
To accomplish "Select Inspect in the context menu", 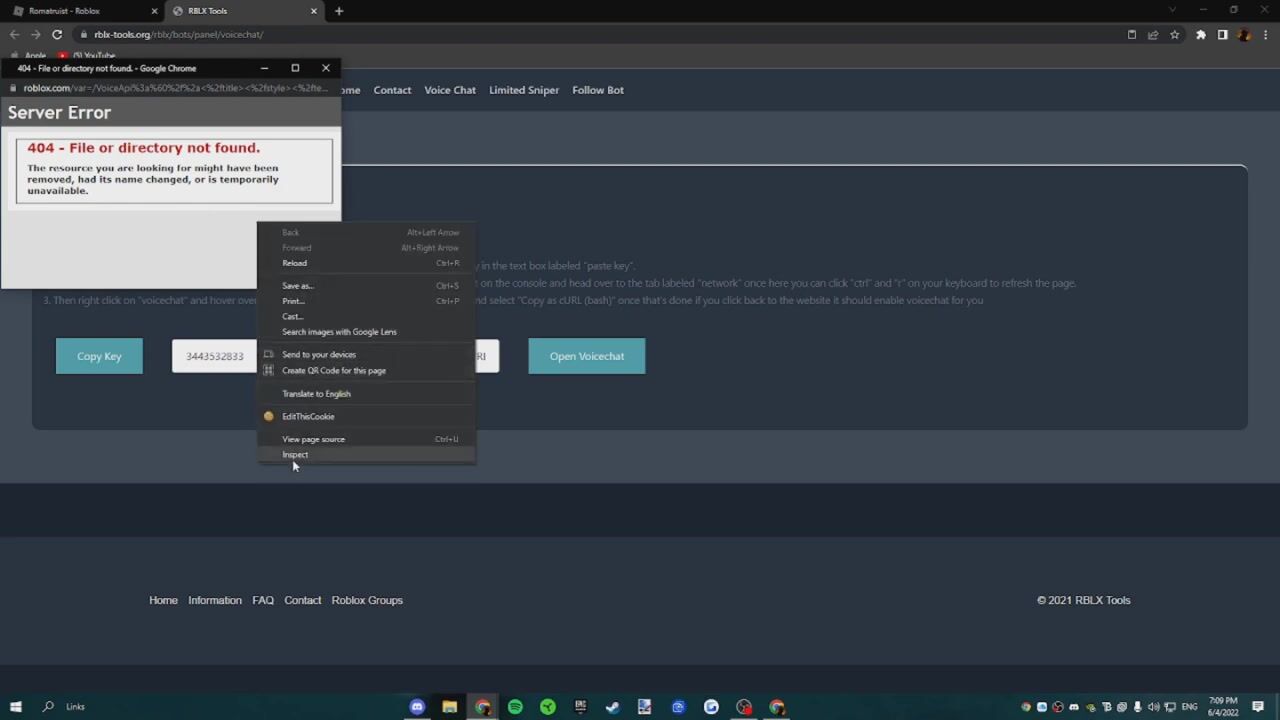I will pos(366,455).
